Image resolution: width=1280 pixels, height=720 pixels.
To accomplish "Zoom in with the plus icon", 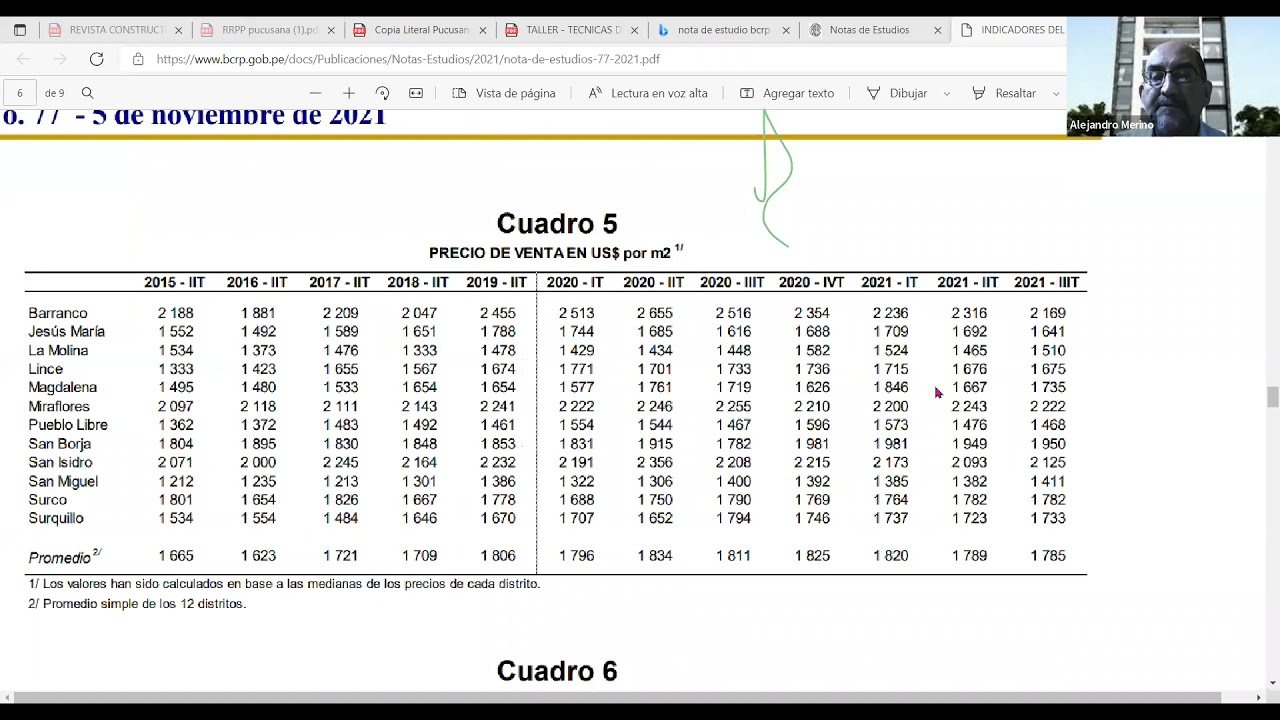I will point(349,93).
